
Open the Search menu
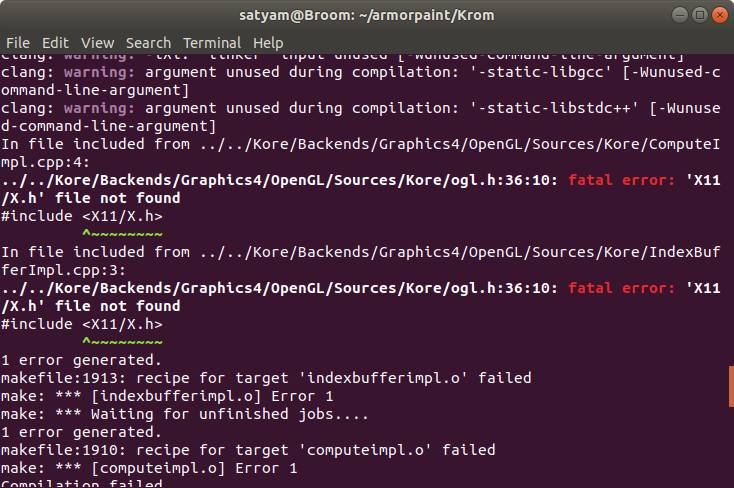(x=148, y=43)
